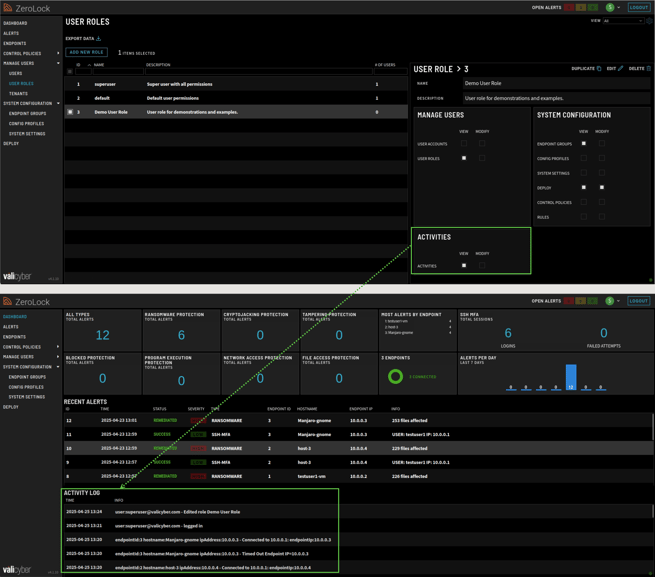This screenshot has height=577, width=655.
Task: Enable Config Profiles Modify permission
Action: click(602, 158)
